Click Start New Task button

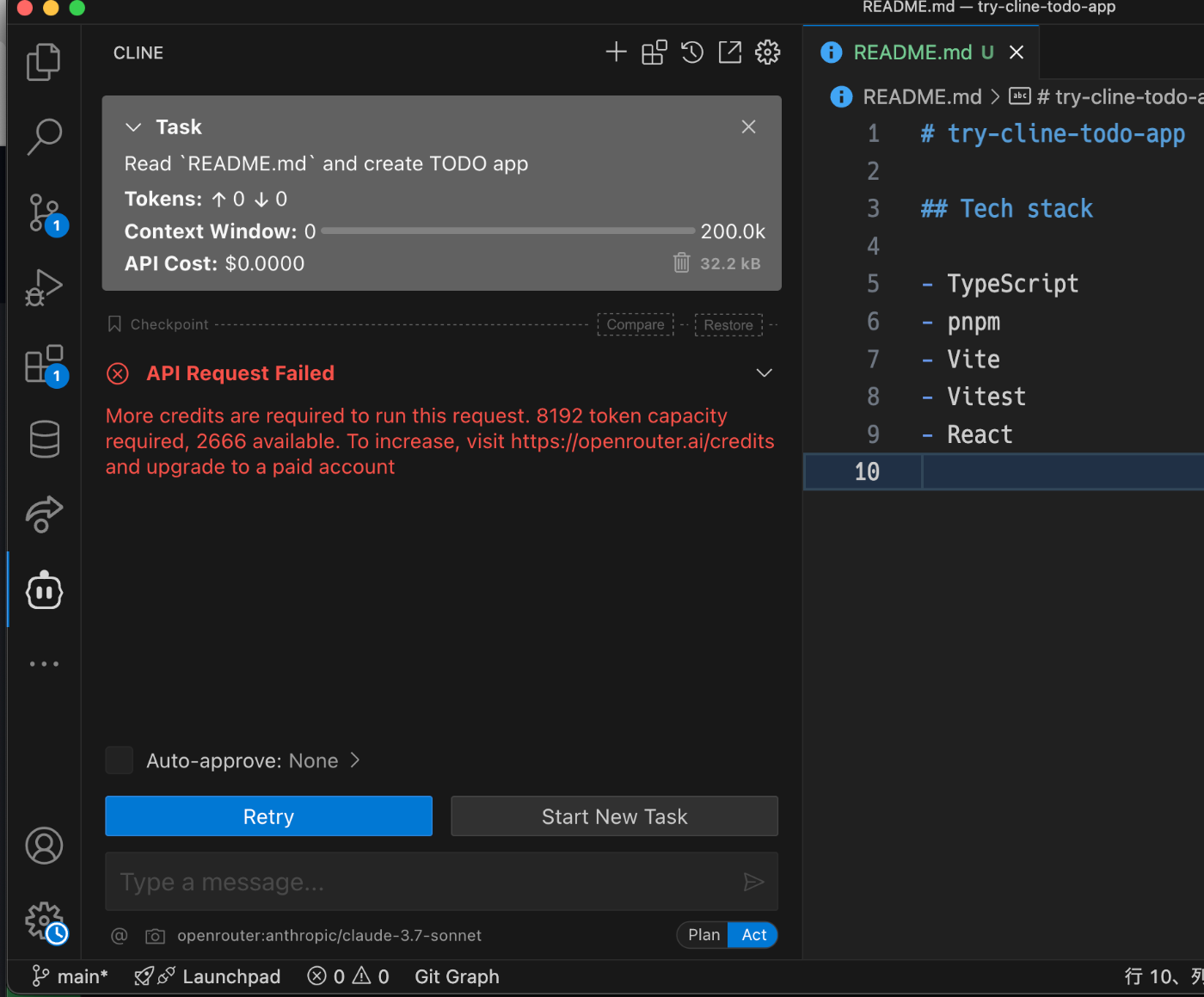[x=614, y=816]
